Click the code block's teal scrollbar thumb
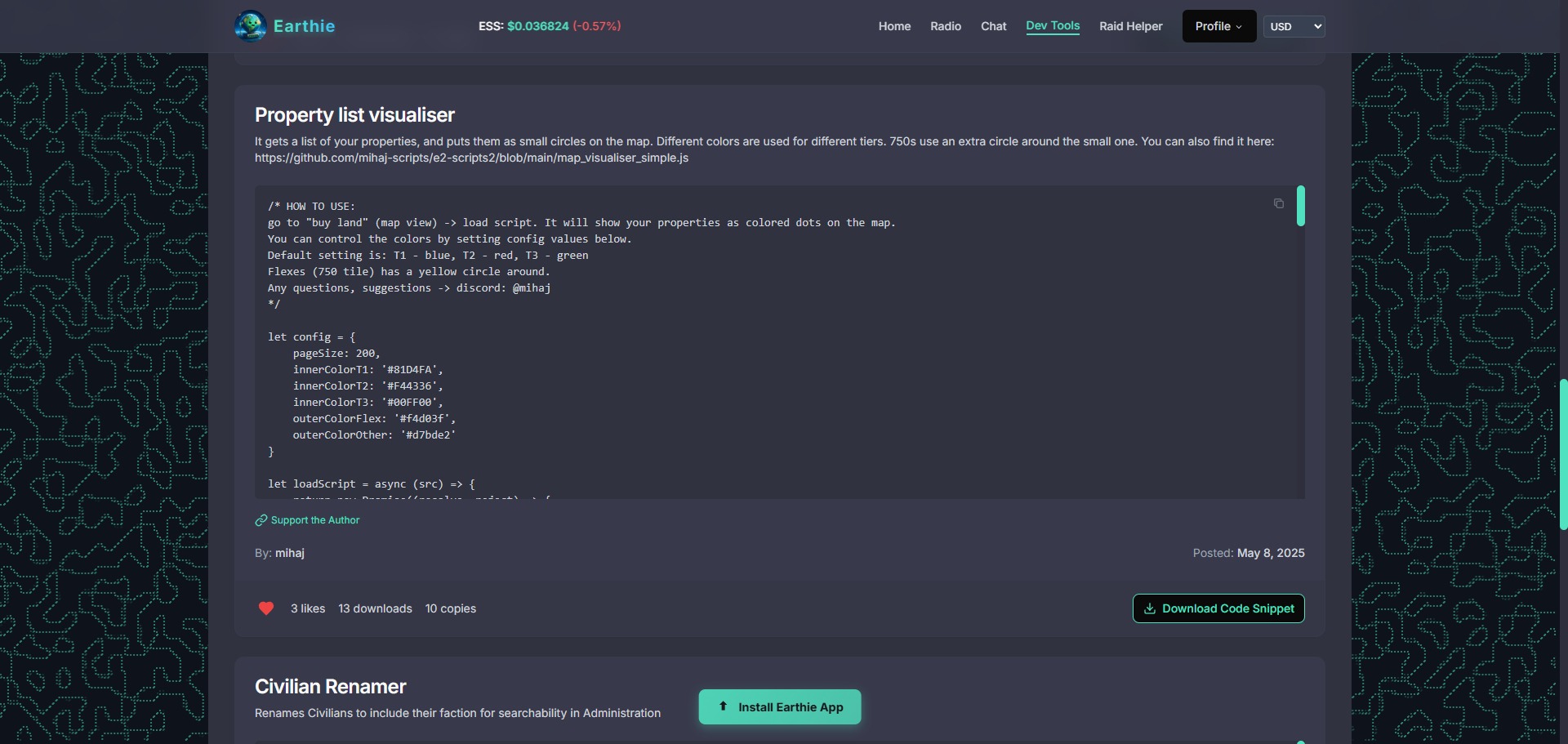The width and height of the screenshot is (1568, 744). [x=1300, y=206]
